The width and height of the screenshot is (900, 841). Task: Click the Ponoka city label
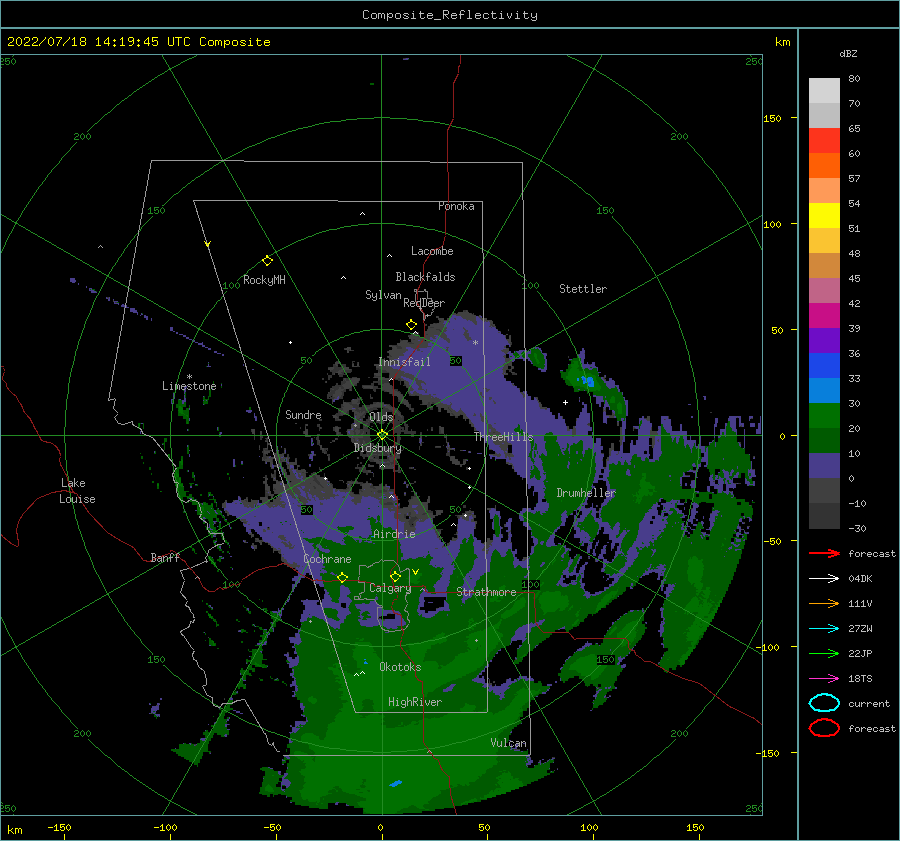point(456,206)
